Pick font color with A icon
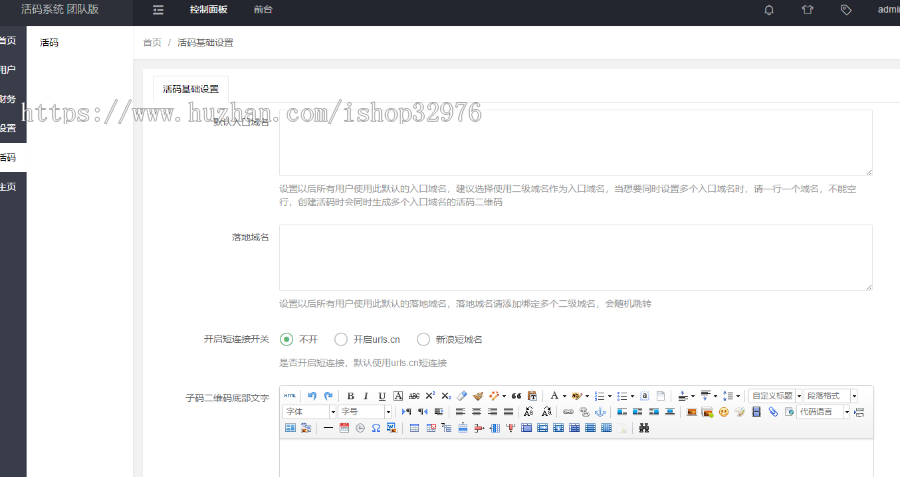 (554, 396)
